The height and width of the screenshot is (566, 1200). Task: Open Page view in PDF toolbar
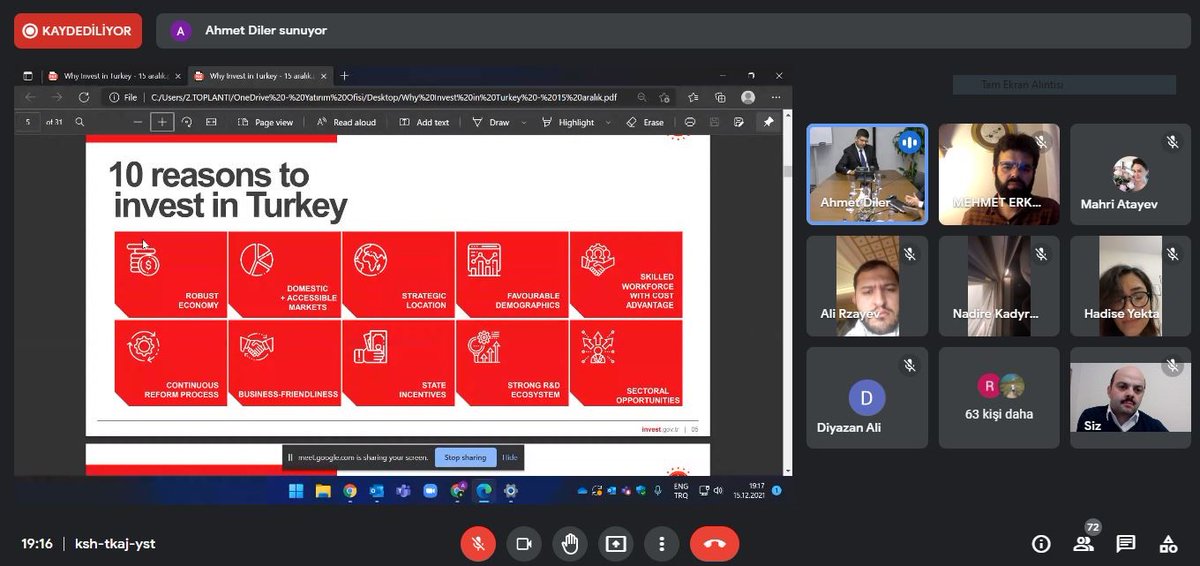pyautogui.click(x=265, y=122)
